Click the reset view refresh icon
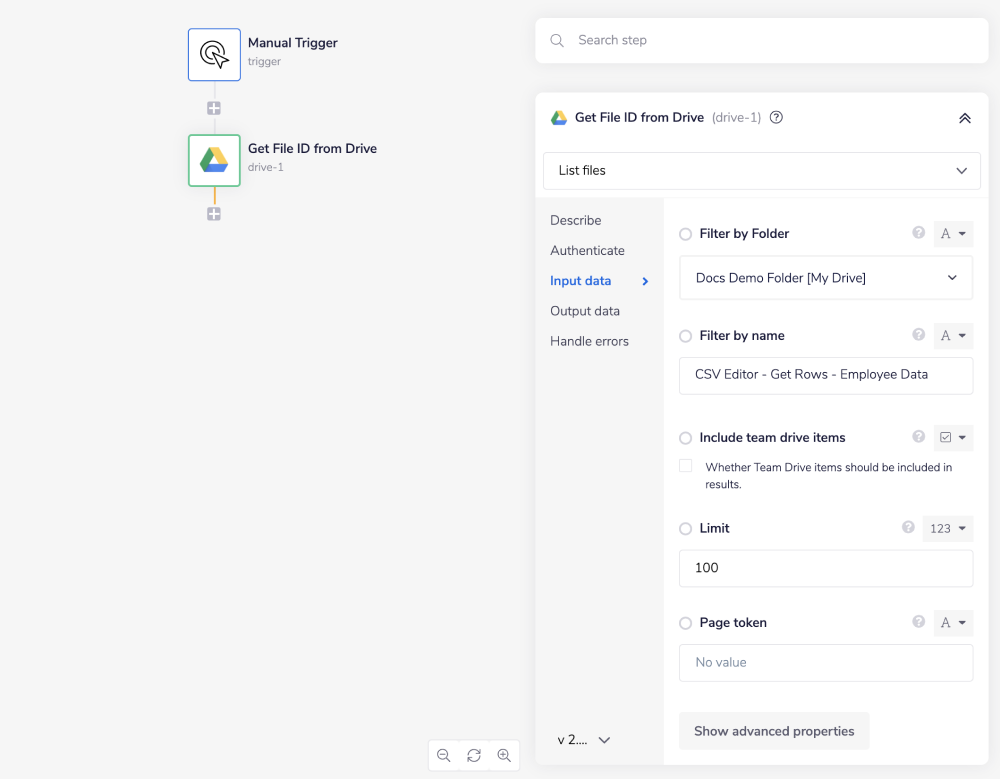 coord(474,755)
